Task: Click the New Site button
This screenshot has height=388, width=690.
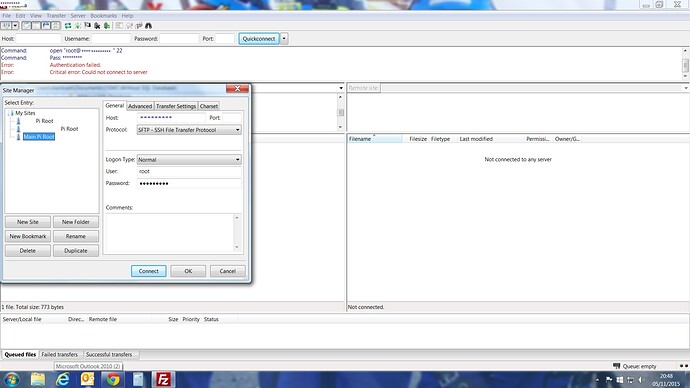Action: 28,222
